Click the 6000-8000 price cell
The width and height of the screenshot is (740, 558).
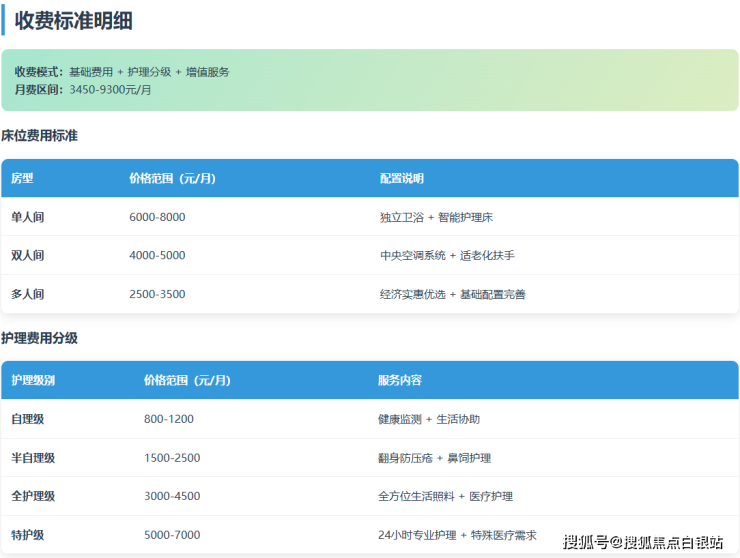[x=157, y=217]
